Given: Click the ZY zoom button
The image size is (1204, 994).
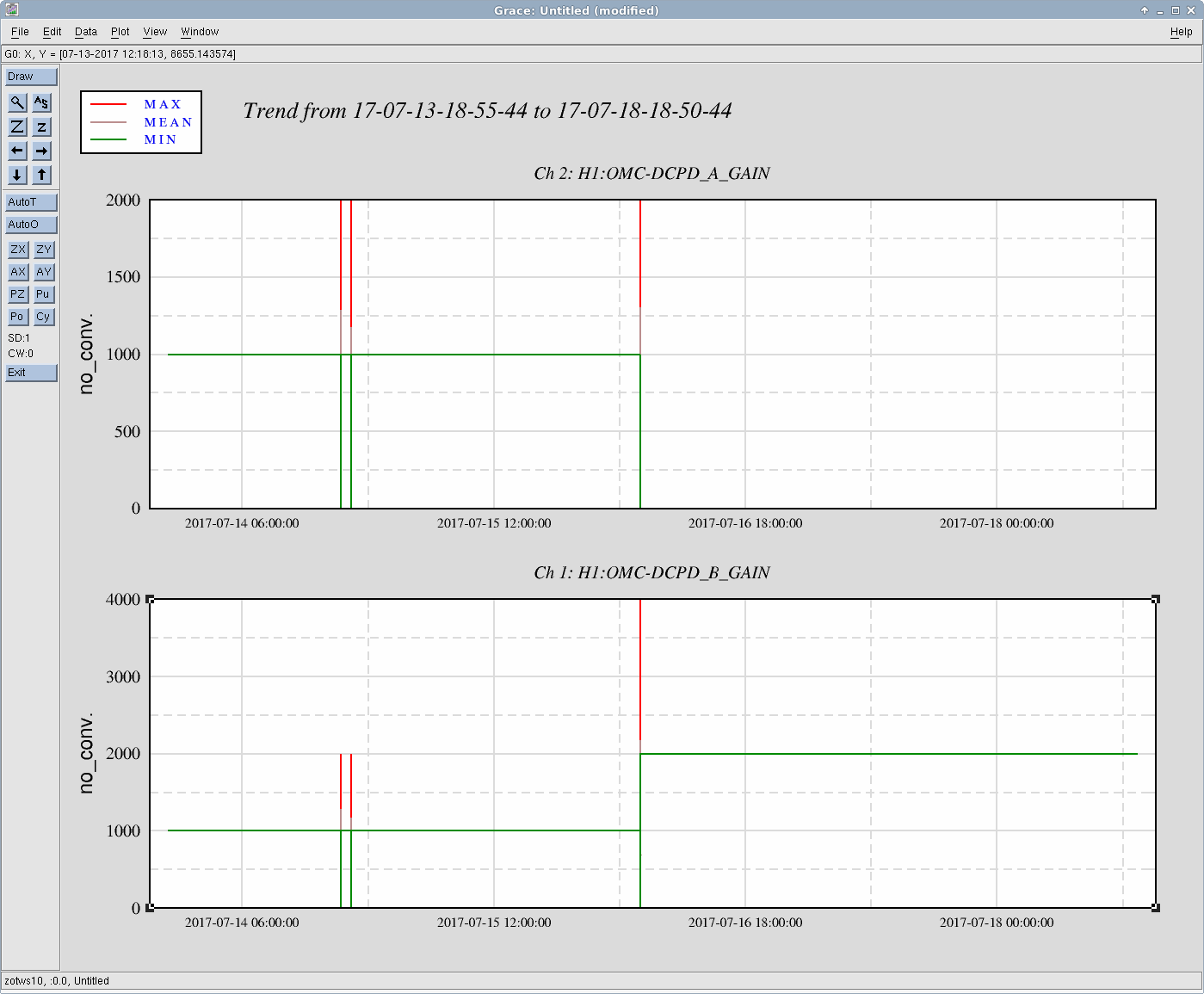Looking at the screenshot, I should tap(44, 250).
